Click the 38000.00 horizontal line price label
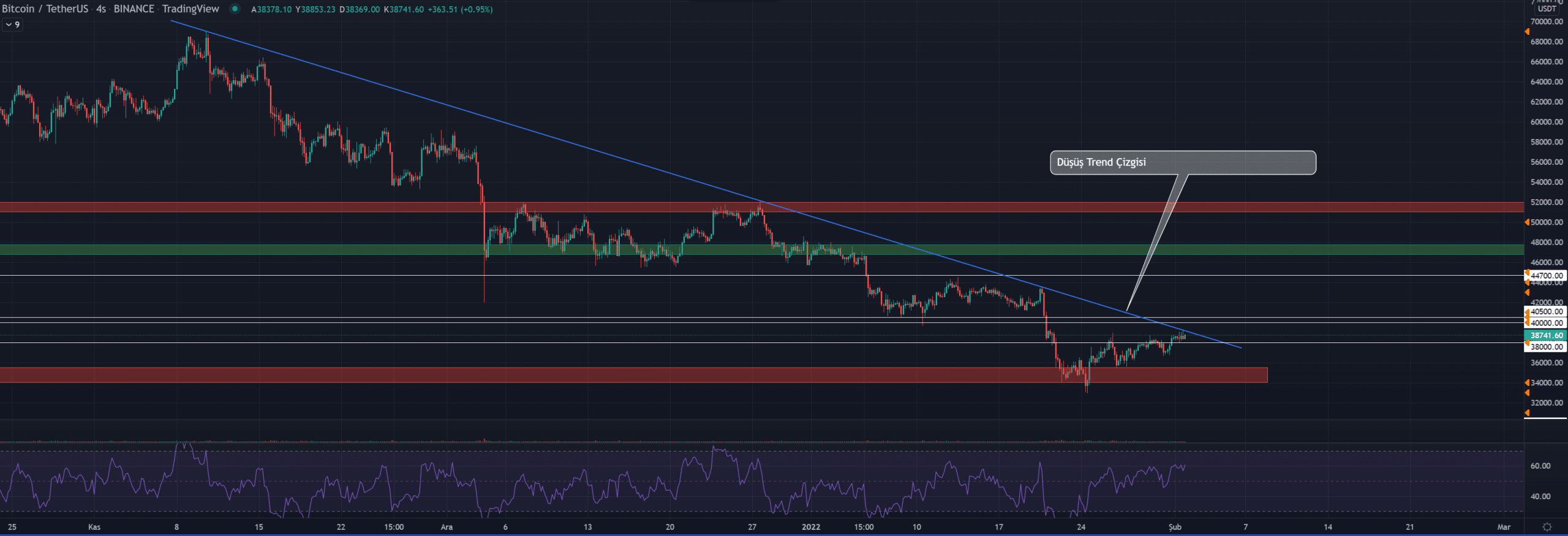The height and width of the screenshot is (536, 1568). click(1547, 347)
